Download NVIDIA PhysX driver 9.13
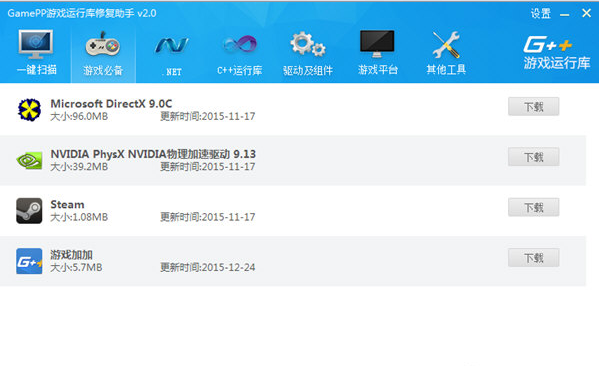Viewport: 599px width, 366px height. click(x=533, y=157)
